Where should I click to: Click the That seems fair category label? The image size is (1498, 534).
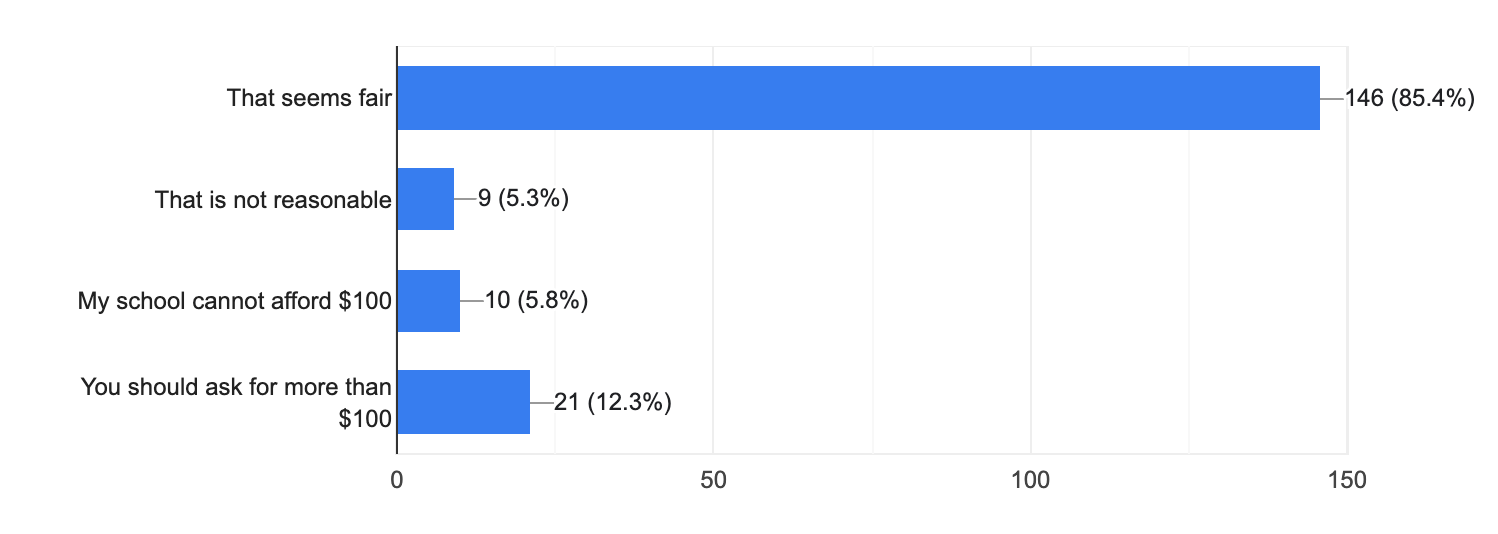pos(309,98)
